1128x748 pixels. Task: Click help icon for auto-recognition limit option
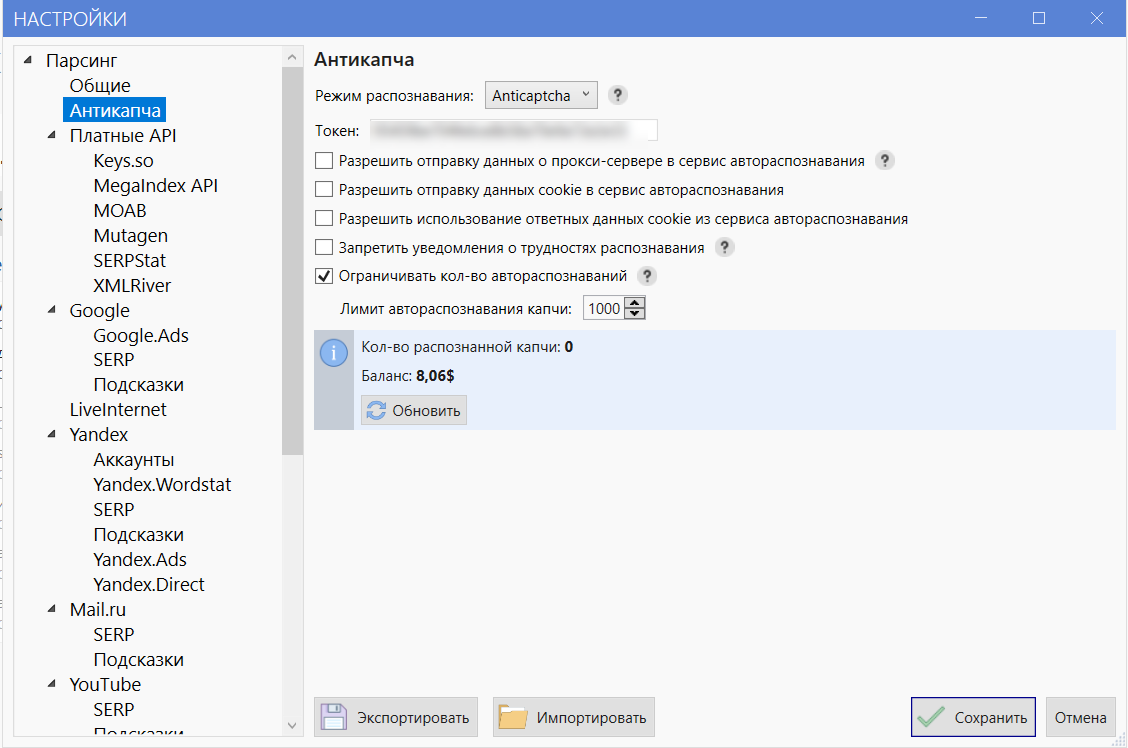(647, 276)
